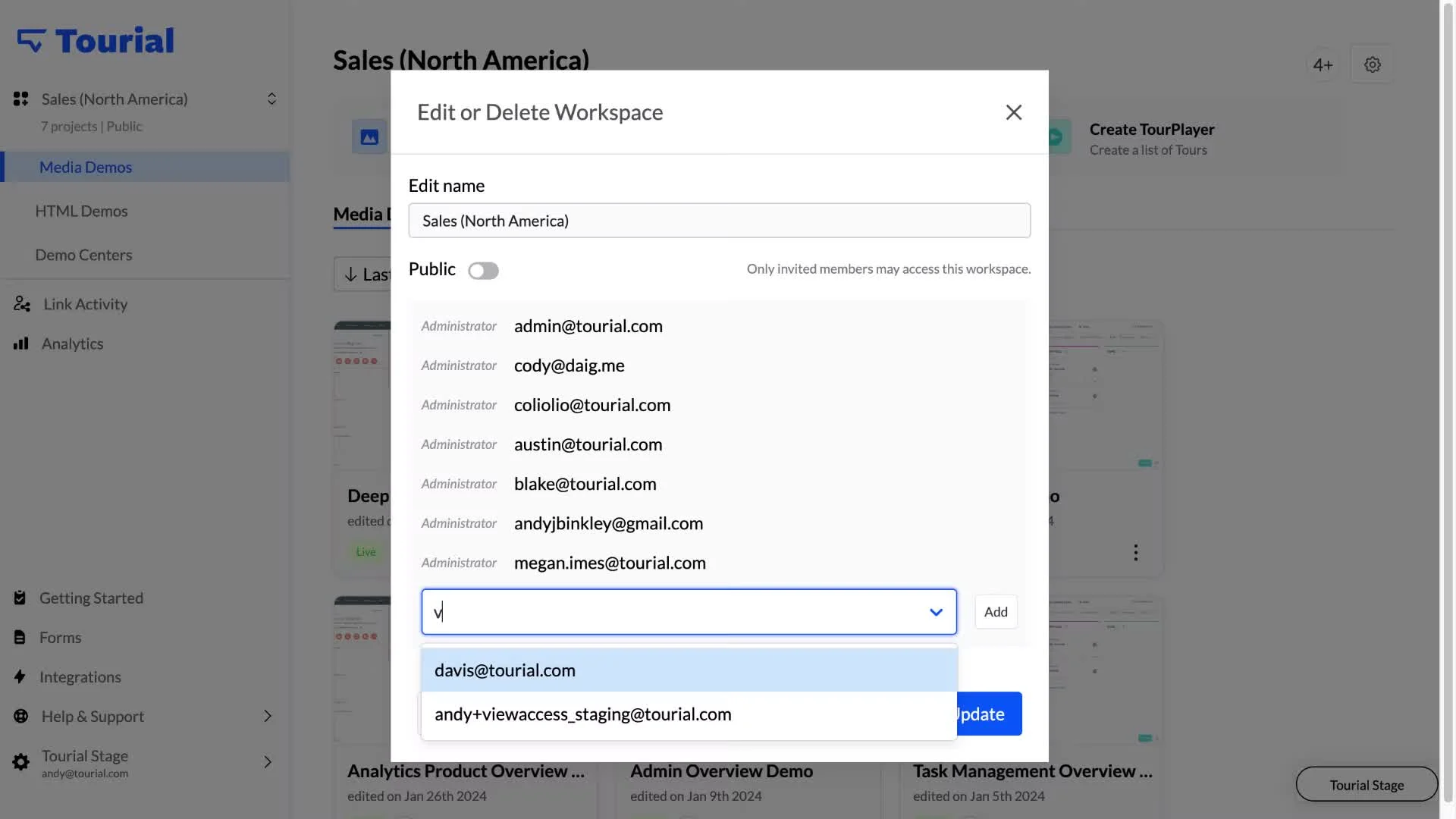
Task: Click the Analytics bar chart icon
Action: pos(21,344)
